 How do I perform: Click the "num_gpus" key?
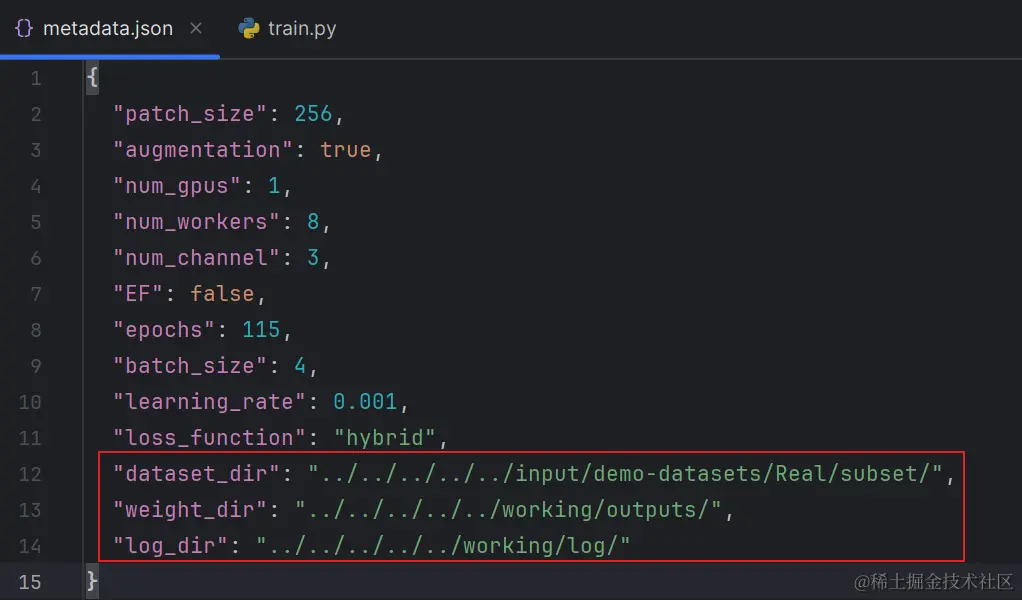[x=177, y=186]
